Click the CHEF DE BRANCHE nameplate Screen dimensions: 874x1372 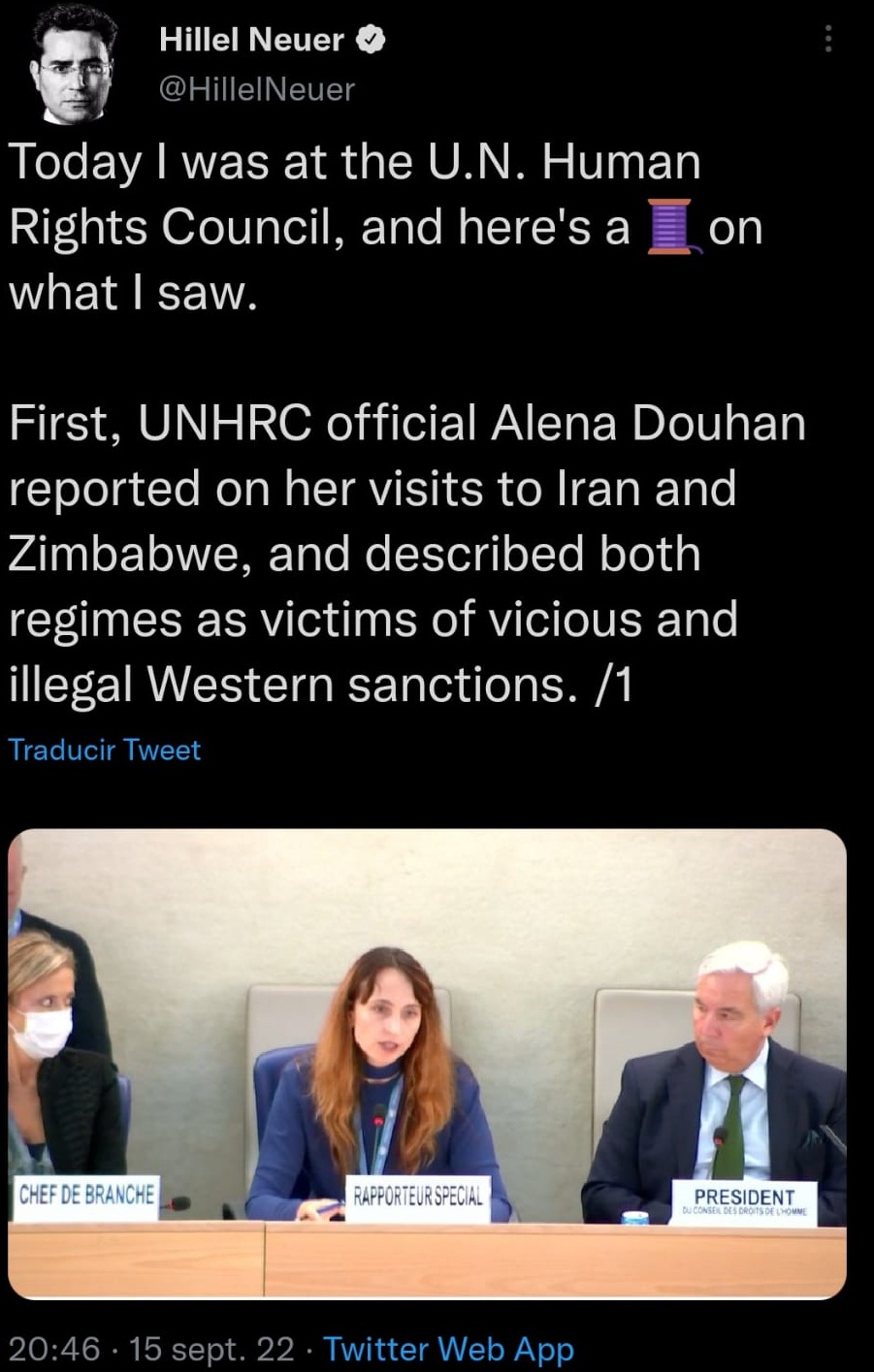pyautogui.click(x=86, y=1195)
